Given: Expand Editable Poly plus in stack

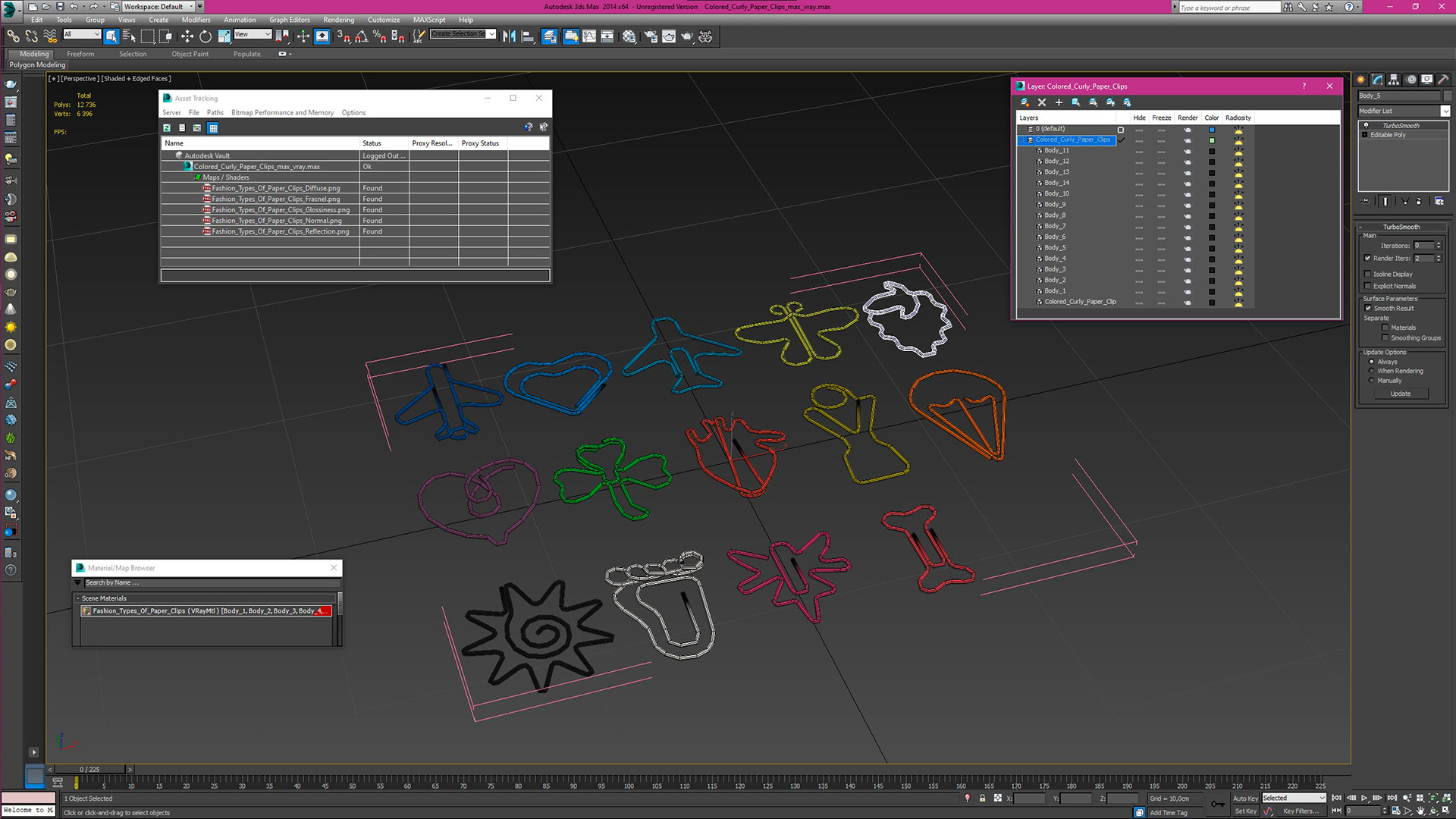Looking at the screenshot, I should (1365, 135).
